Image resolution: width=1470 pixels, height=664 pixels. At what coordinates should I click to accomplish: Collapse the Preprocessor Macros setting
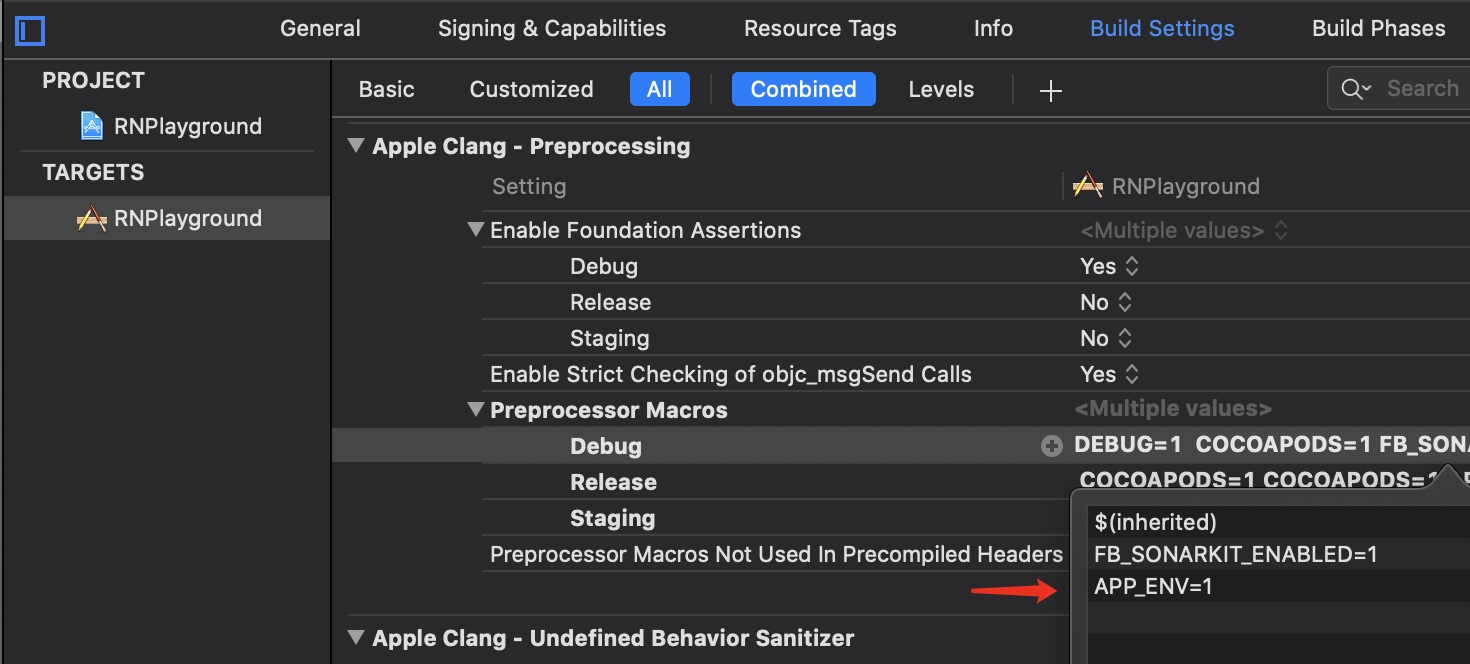475,410
